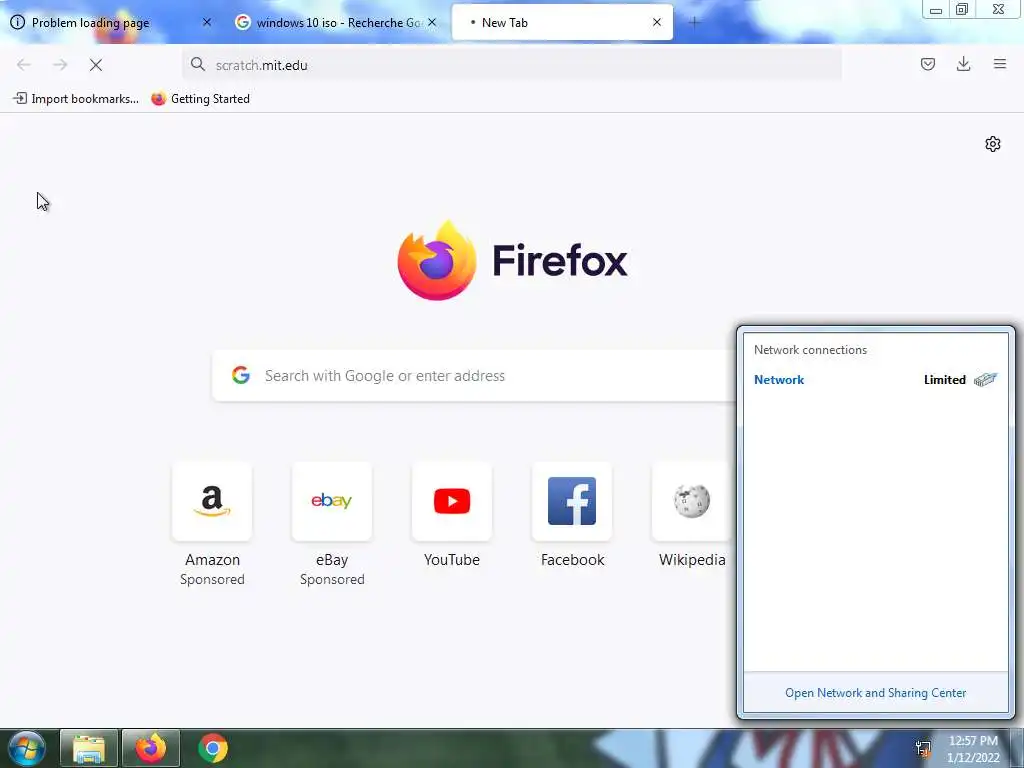Open the Firefox application menu (hamburger)
The image size is (1024, 768).
1000,64
